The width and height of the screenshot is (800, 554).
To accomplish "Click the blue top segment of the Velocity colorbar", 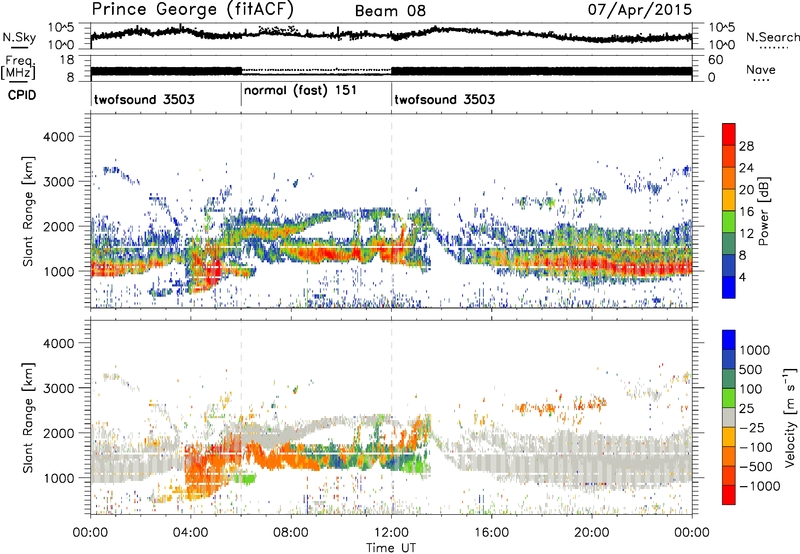I will [x=729, y=340].
